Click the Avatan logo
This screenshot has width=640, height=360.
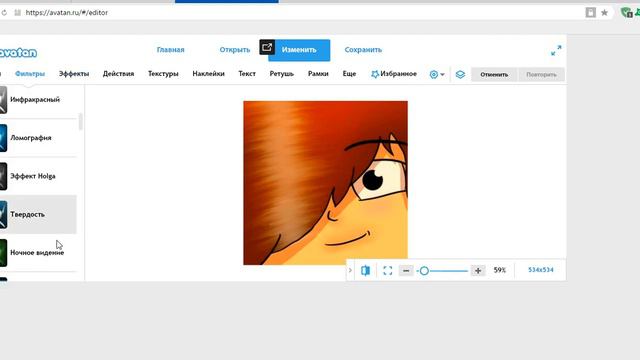pyautogui.click(x=18, y=53)
